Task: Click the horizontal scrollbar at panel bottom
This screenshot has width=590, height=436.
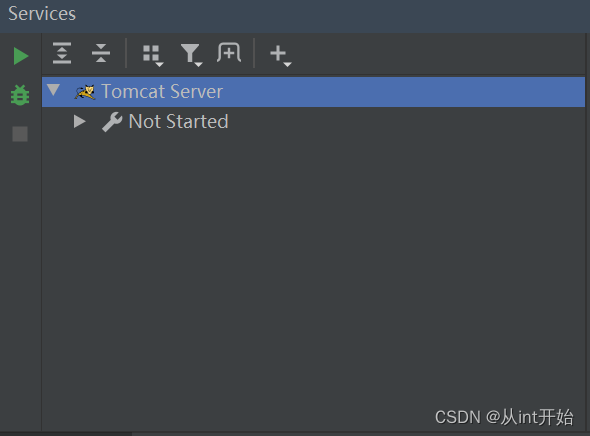Action: pos(66,434)
